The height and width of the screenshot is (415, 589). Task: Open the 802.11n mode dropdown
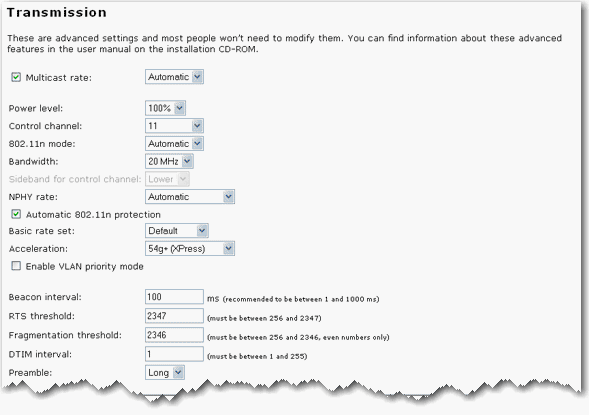(174, 143)
